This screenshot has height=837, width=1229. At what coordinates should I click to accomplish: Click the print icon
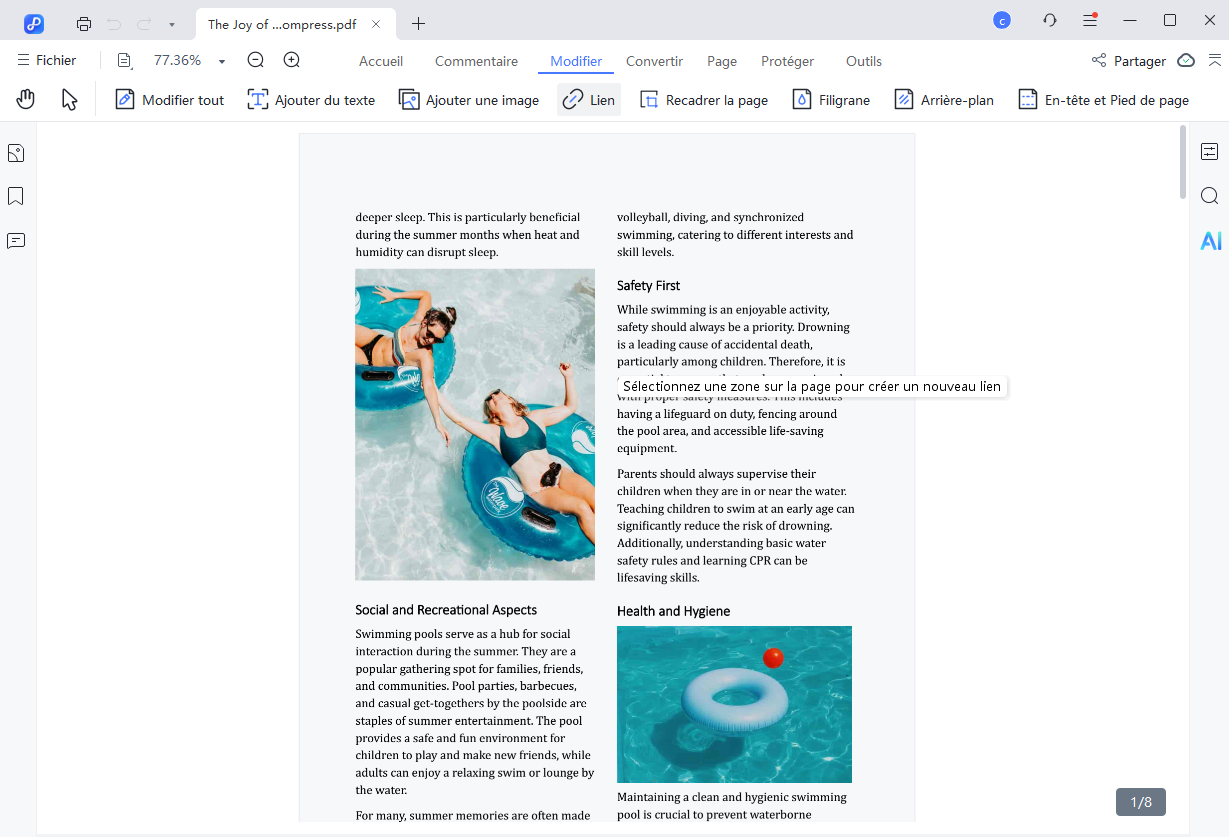click(x=84, y=24)
